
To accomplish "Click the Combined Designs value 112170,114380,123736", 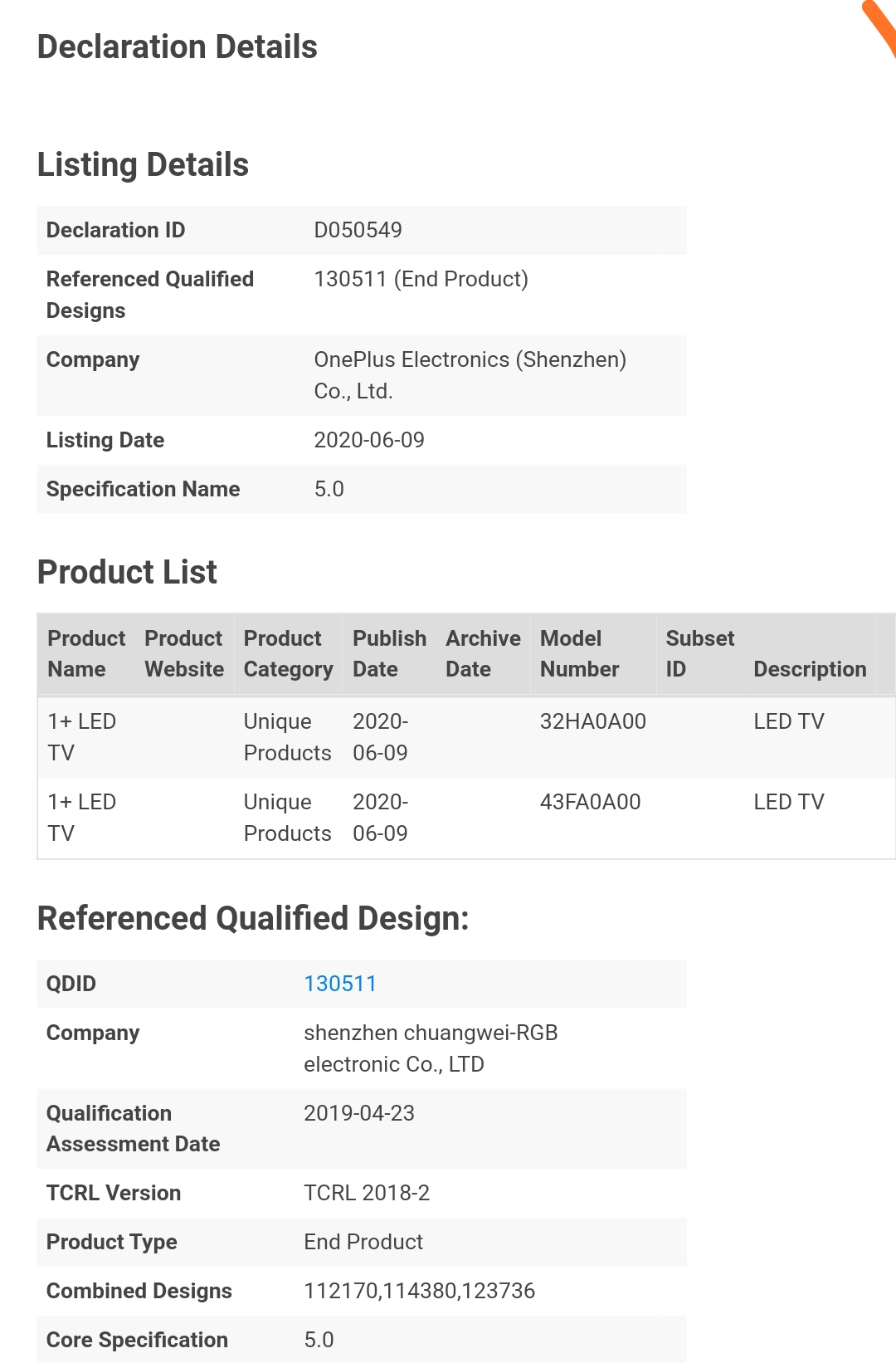I will tap(419, 1291).
